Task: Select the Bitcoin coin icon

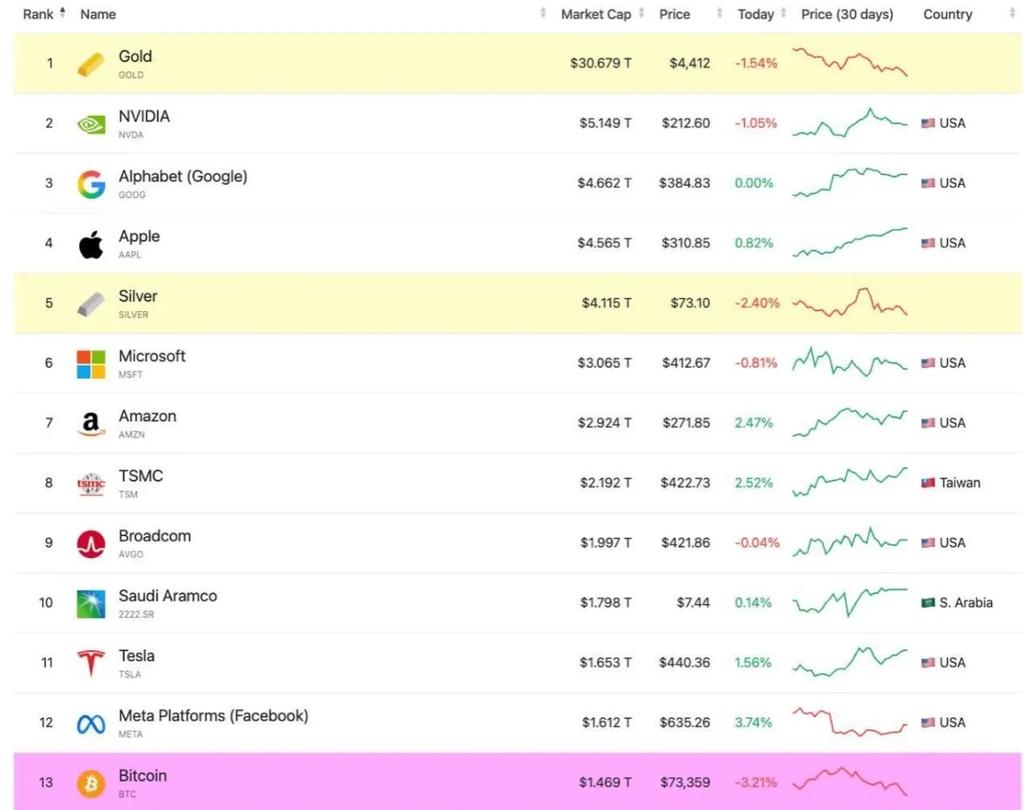Action: coord(91,783)
